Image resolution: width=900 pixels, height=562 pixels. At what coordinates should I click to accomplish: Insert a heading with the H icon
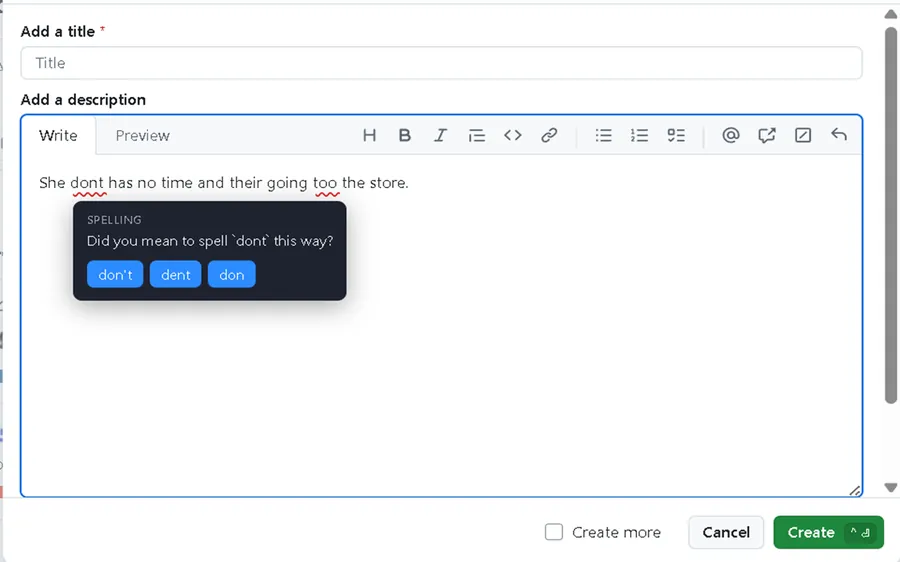(x=369, y=135)
